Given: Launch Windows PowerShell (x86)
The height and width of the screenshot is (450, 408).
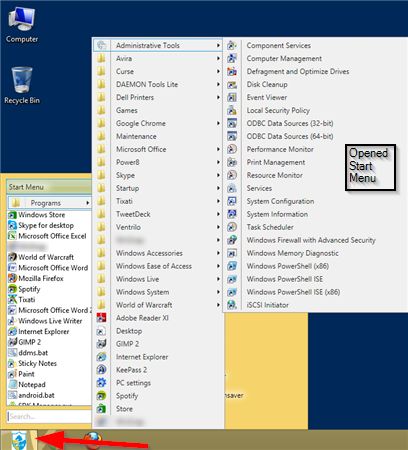Looking at the screenshot, I should [288, 266].
